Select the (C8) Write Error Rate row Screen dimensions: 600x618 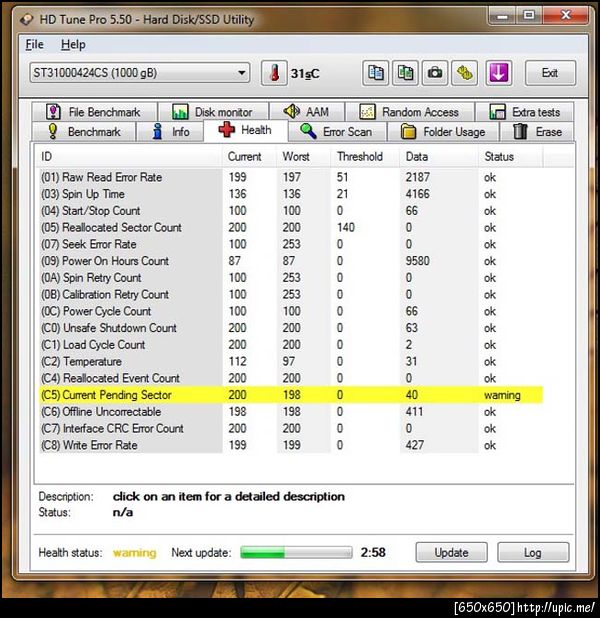coord(291,445)
